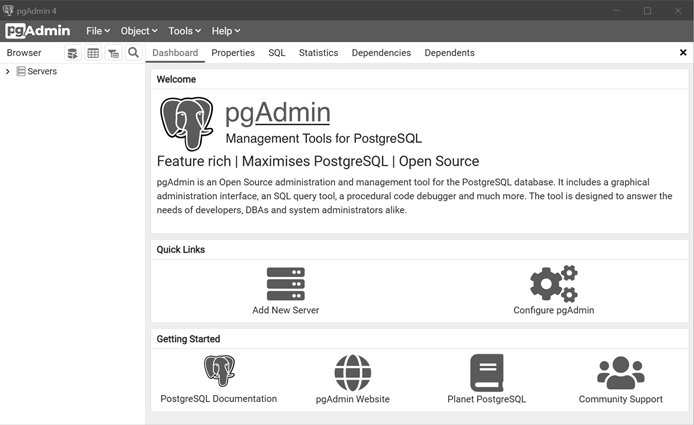
Task: Switch to the Properties tab
Action: tap(233, 53)
